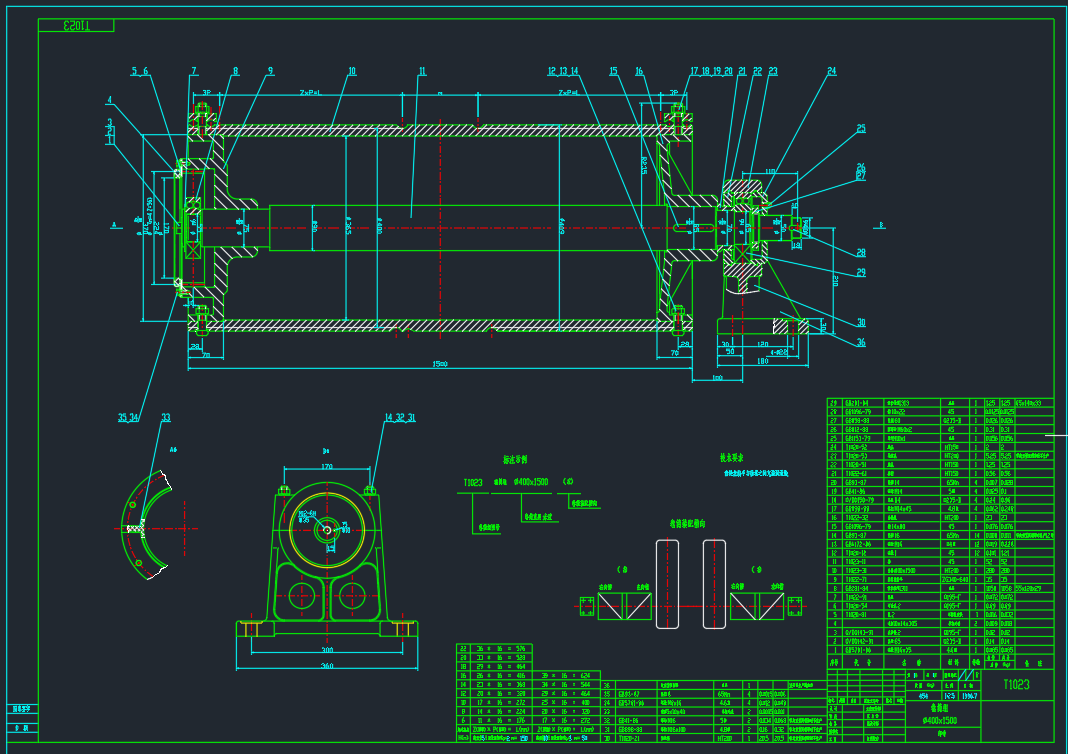Viewport: 1068px width, 754px height.
Task: Click callout number 16 label
Action: tap(639, 71)
